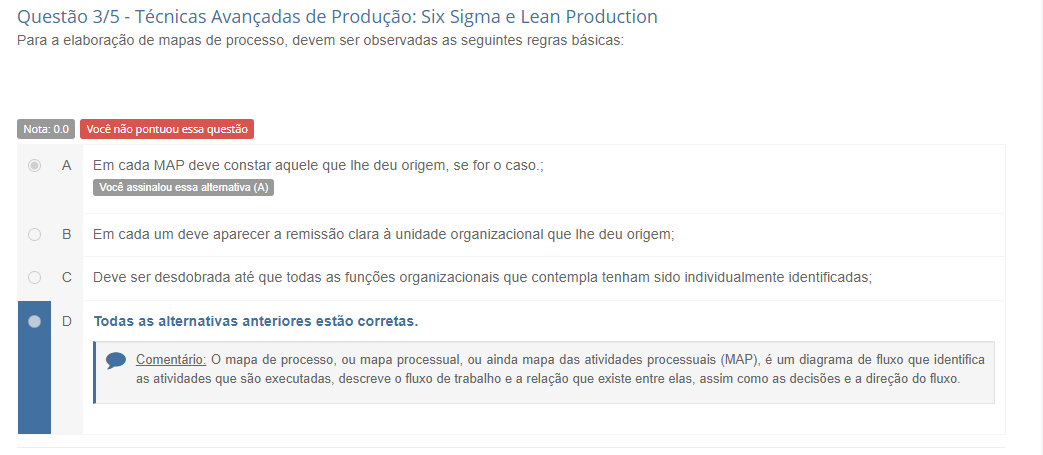1043x455 pixels.
Task: Select answer text about "unidade organizacional"
Action: click(383, 235)
